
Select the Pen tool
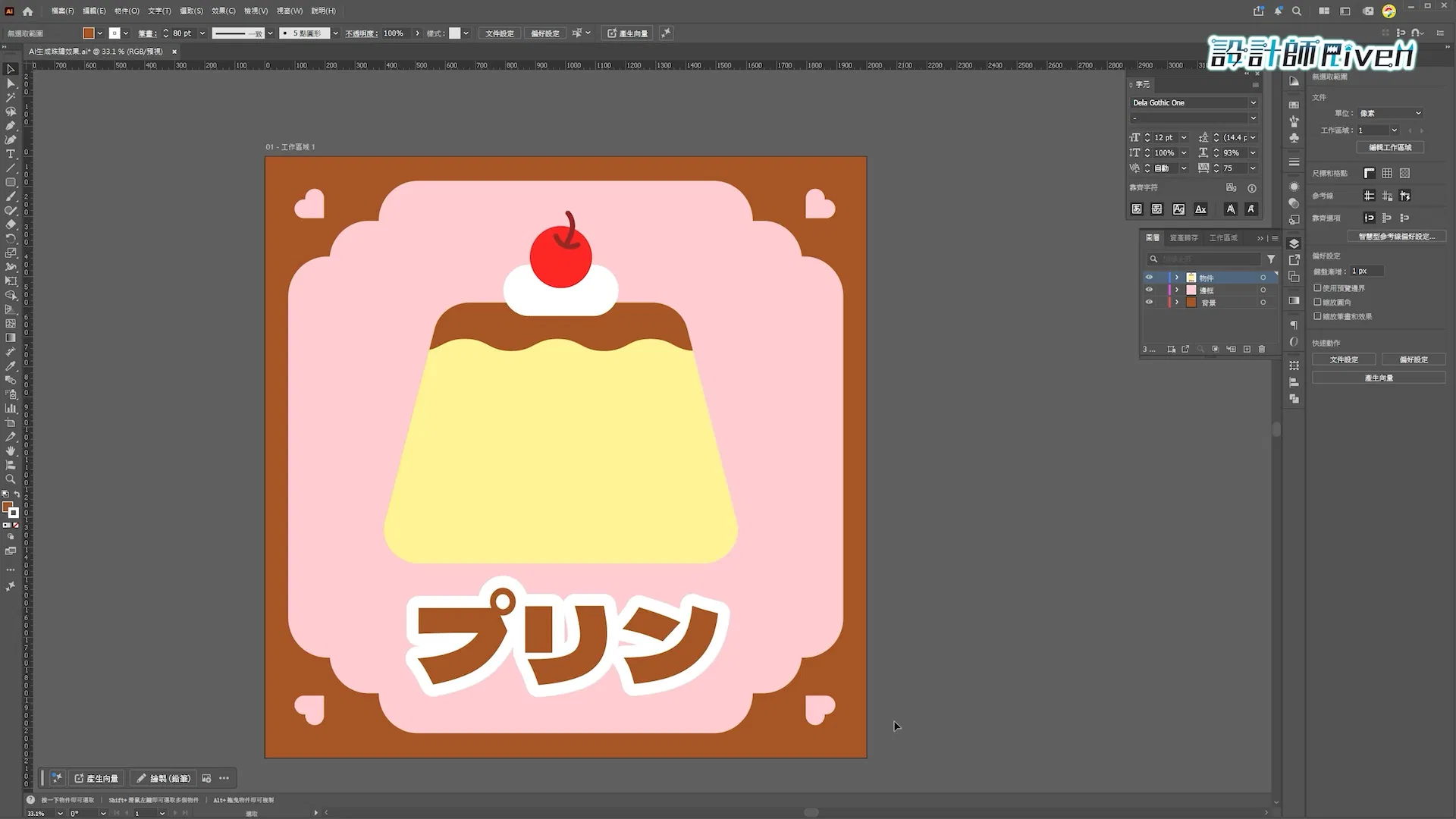pos(11,126)
